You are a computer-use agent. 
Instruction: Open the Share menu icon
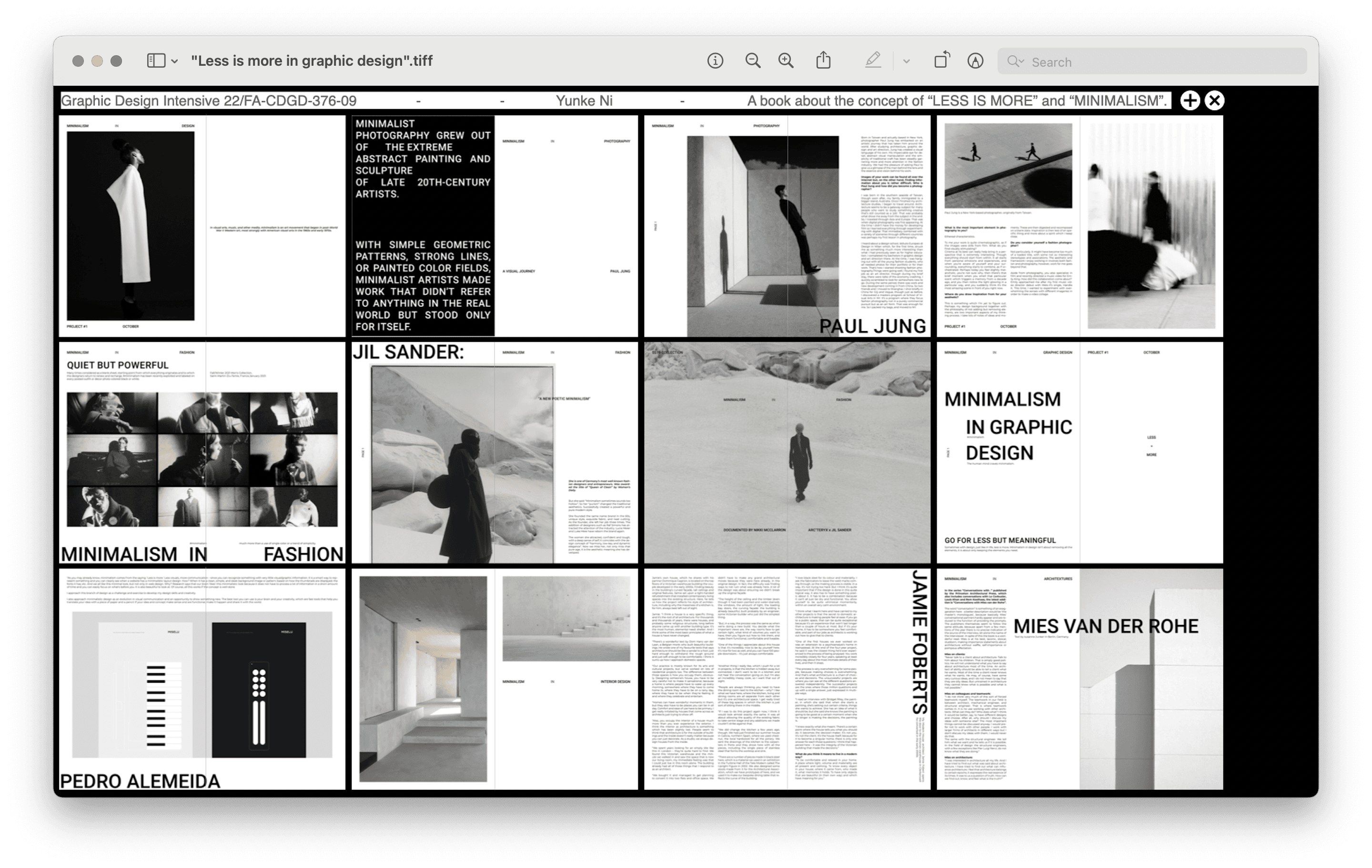coord(823,61)
